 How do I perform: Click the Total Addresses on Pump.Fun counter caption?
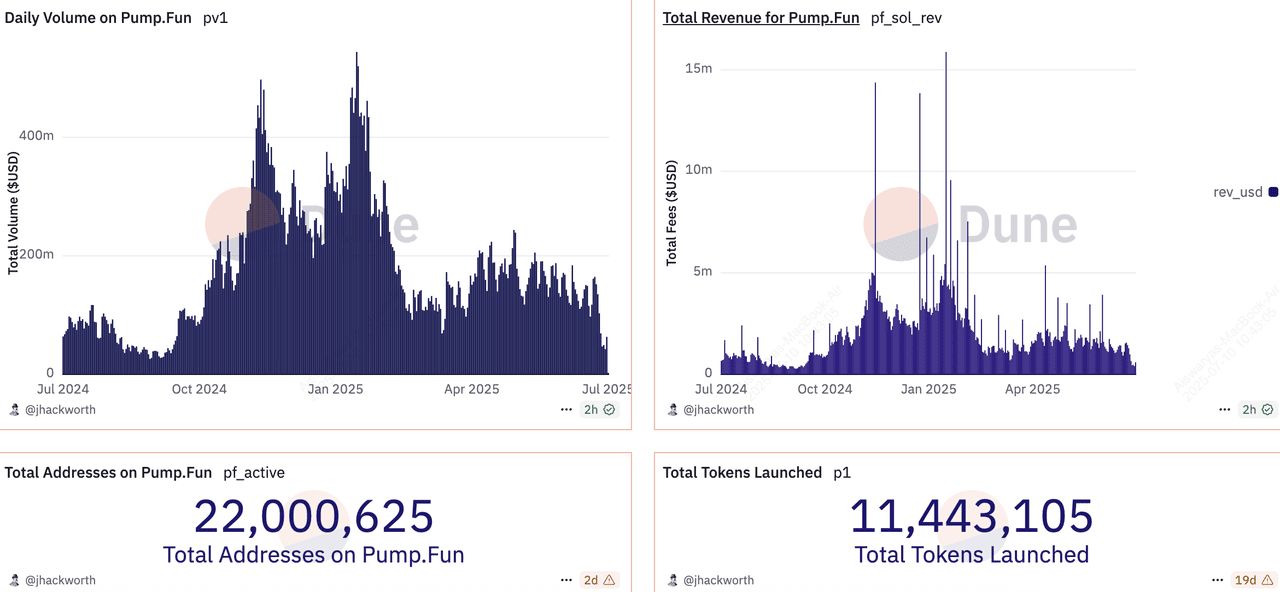pos(313,554)
